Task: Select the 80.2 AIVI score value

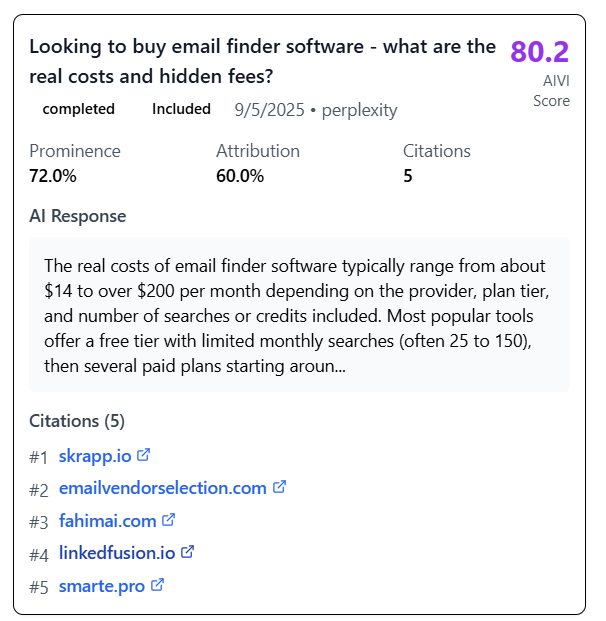Action: point(539,51)
